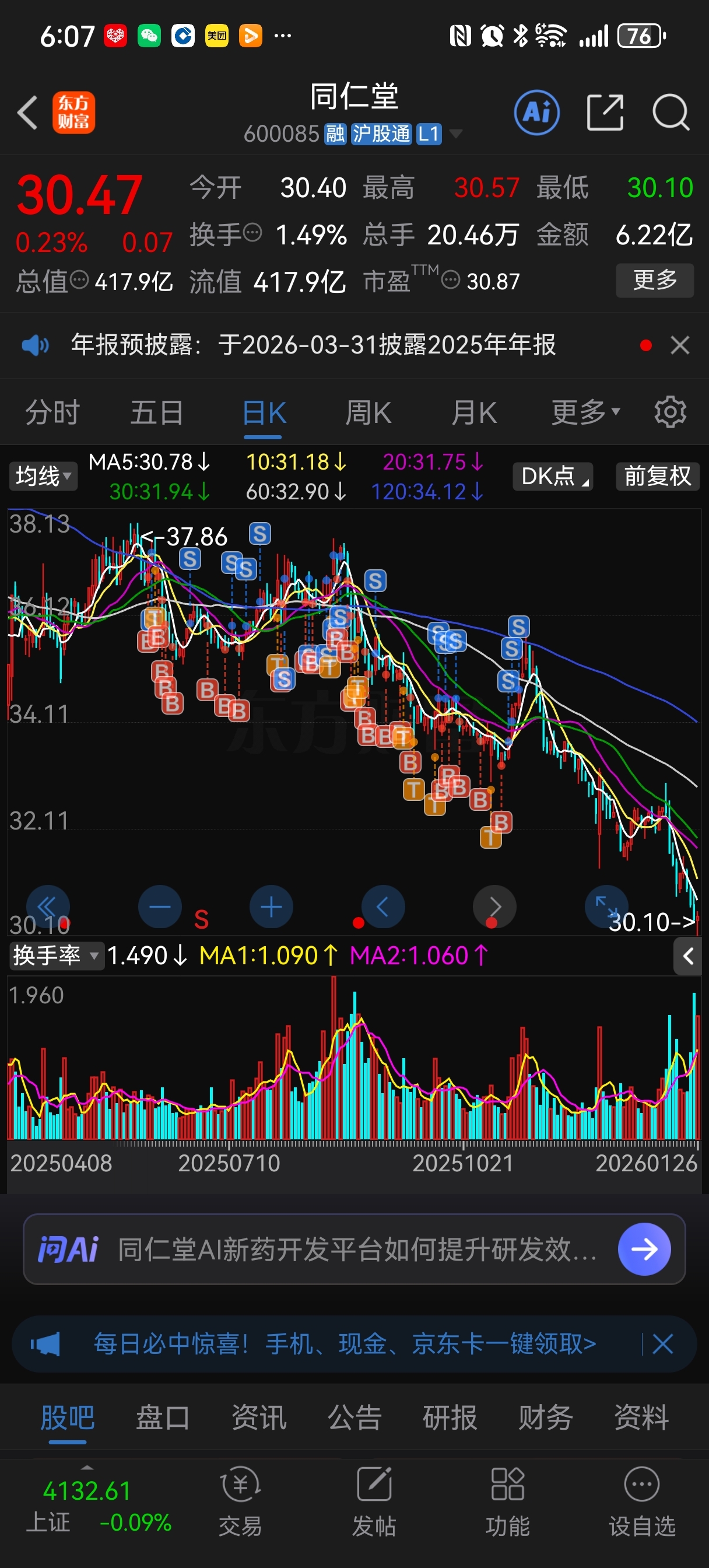Dismiss the 年报预披露 notice

680,345
